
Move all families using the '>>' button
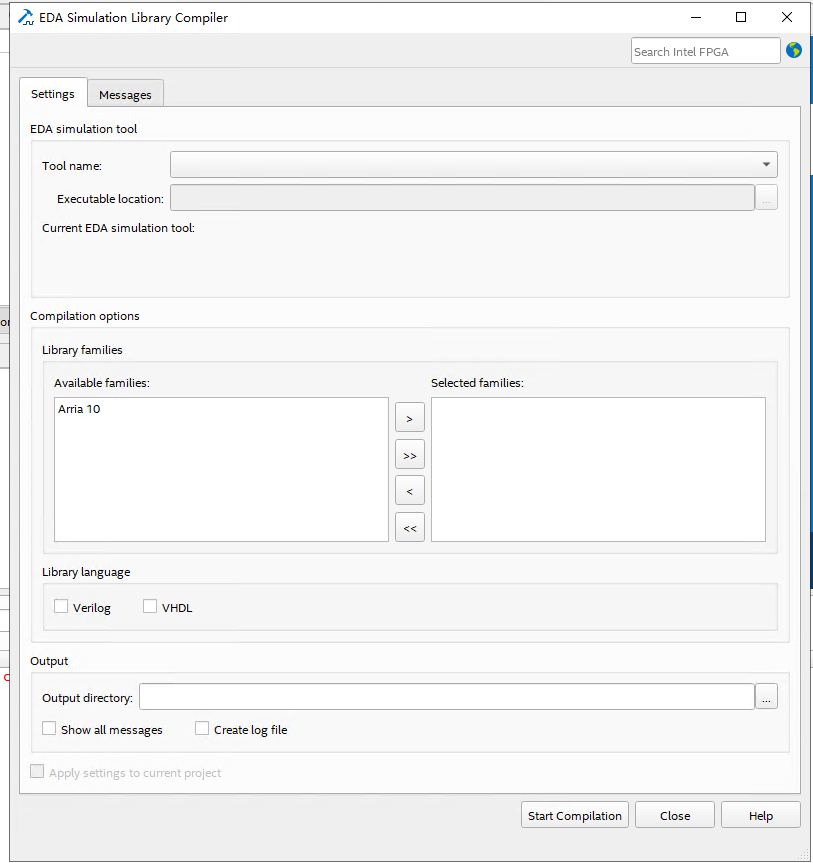pos(409,454)
